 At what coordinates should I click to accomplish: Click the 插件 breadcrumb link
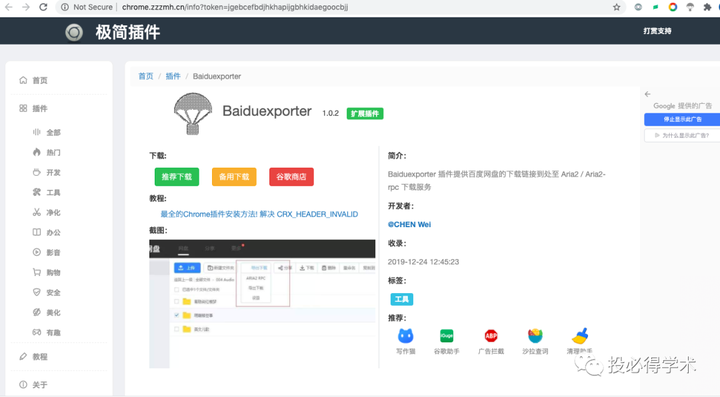[x=173, y=76]
